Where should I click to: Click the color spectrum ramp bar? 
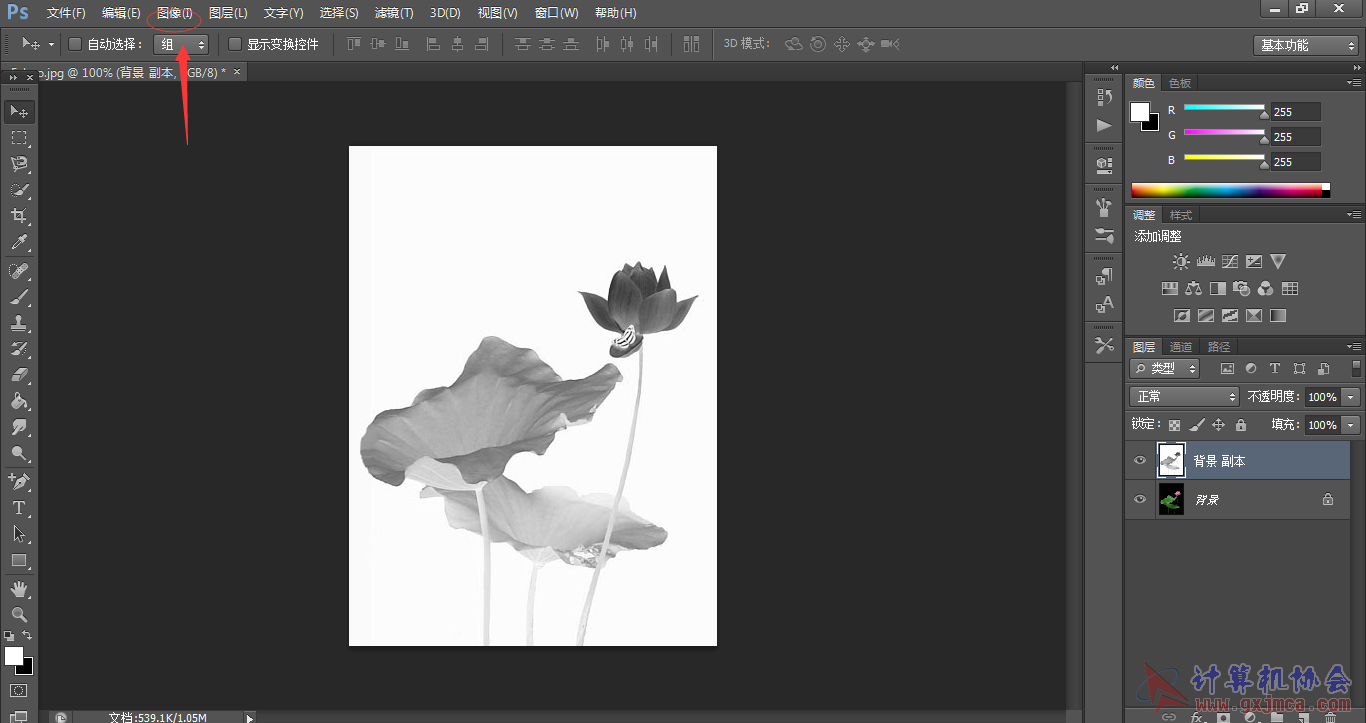point(1228,190)
